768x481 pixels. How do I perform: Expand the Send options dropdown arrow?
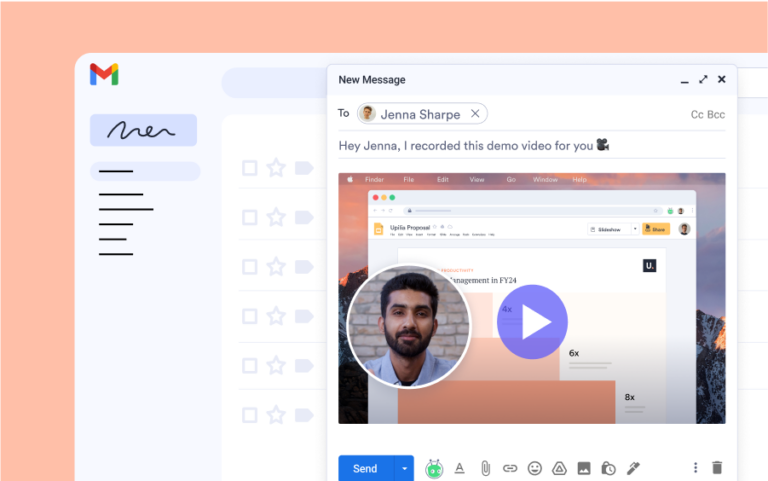click(405, 468)
